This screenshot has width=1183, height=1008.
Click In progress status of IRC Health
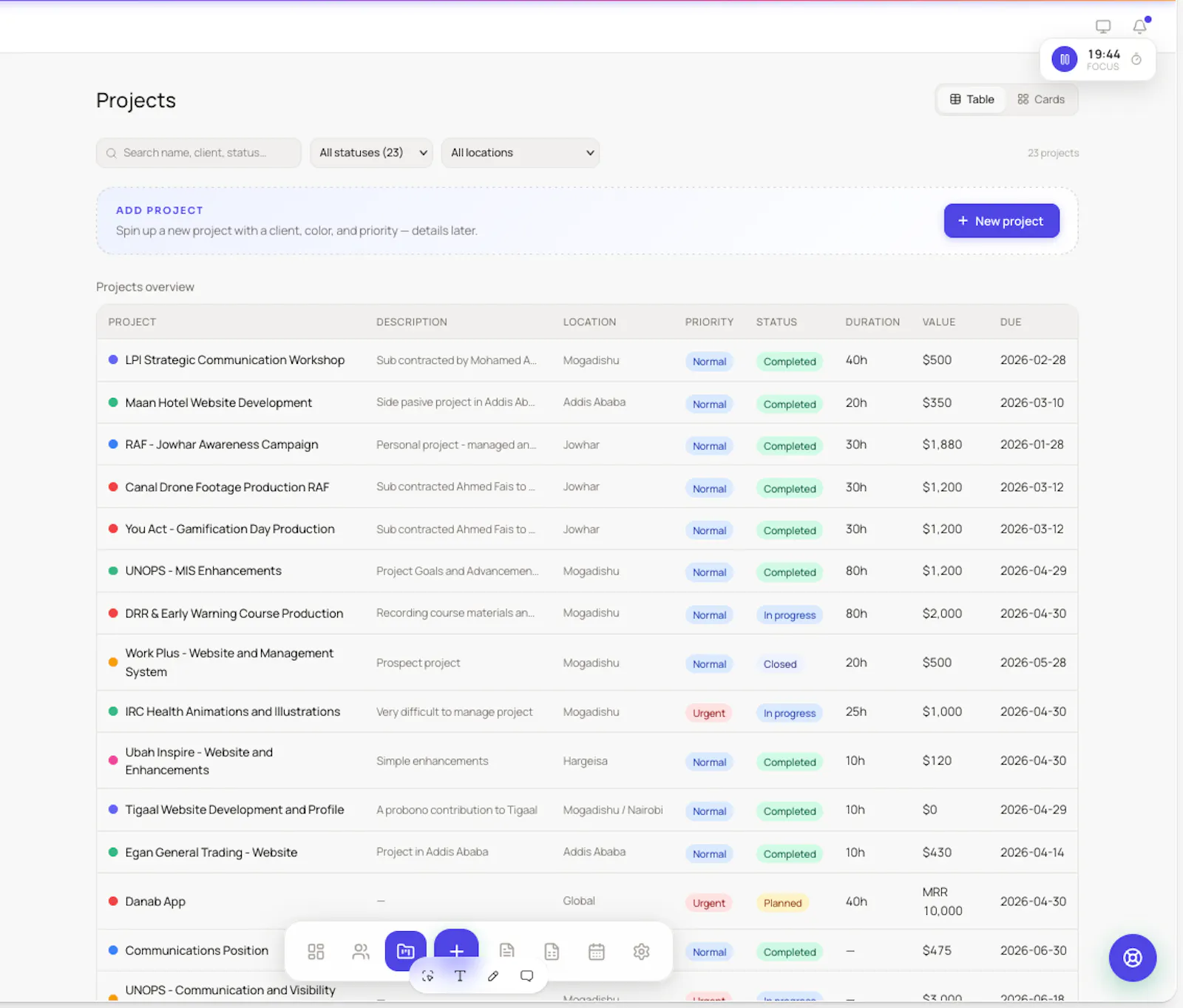point(790,713)
